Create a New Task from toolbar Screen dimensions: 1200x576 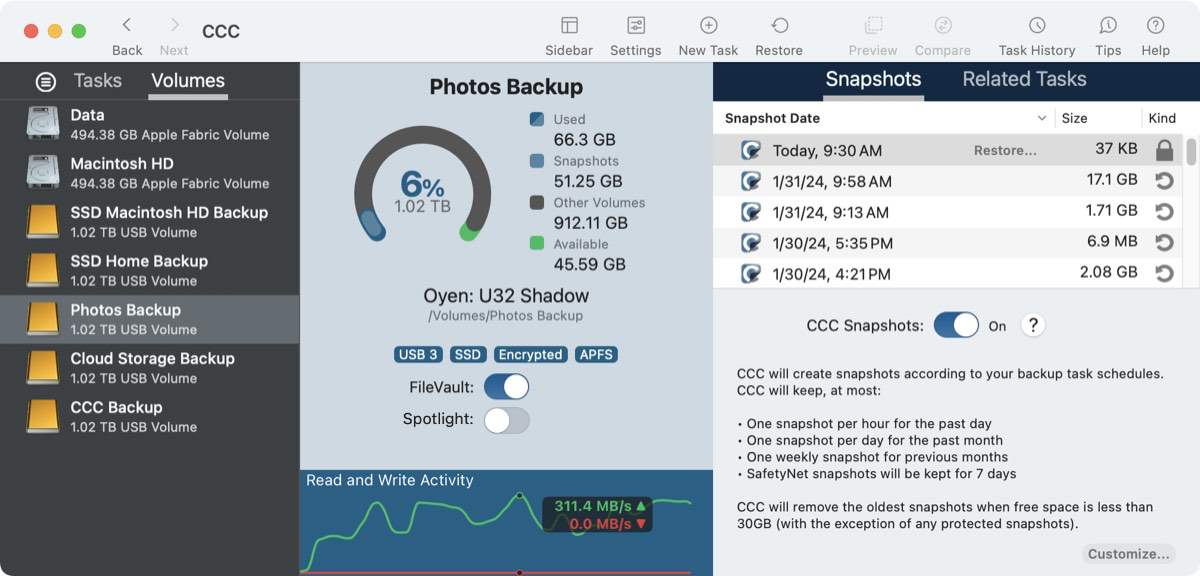[x=708, y=26]
